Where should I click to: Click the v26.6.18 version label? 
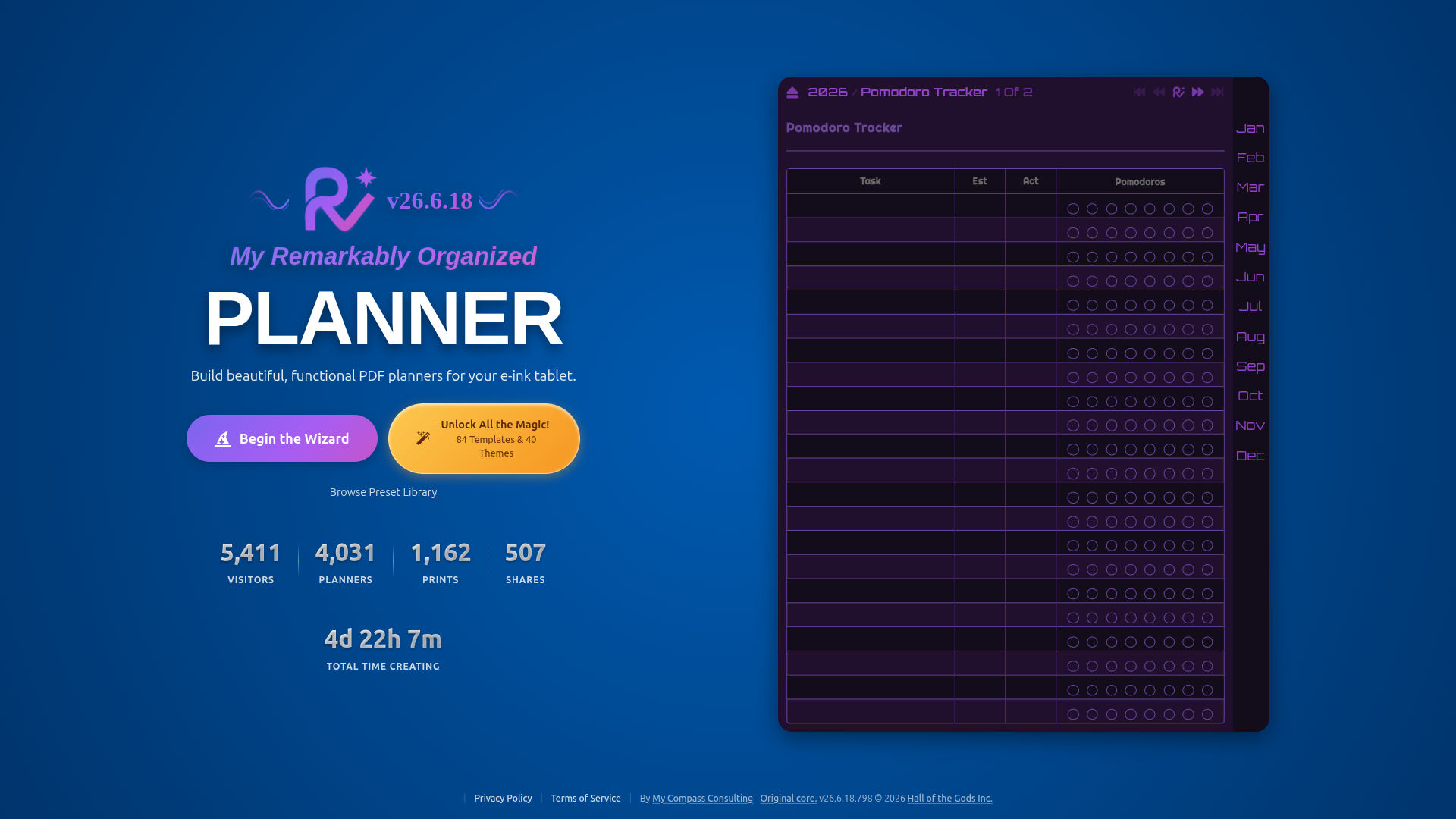429,200
